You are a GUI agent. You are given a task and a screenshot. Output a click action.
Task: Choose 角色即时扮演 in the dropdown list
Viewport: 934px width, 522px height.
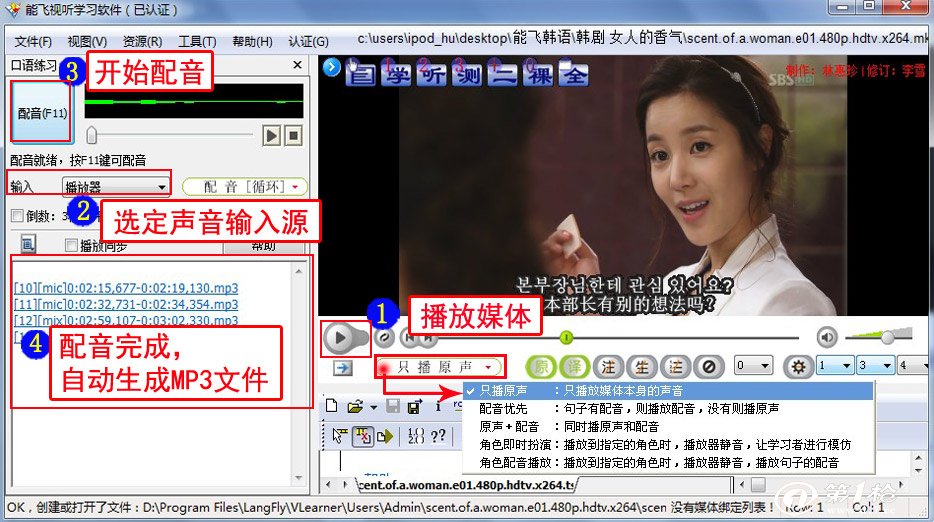668,445
